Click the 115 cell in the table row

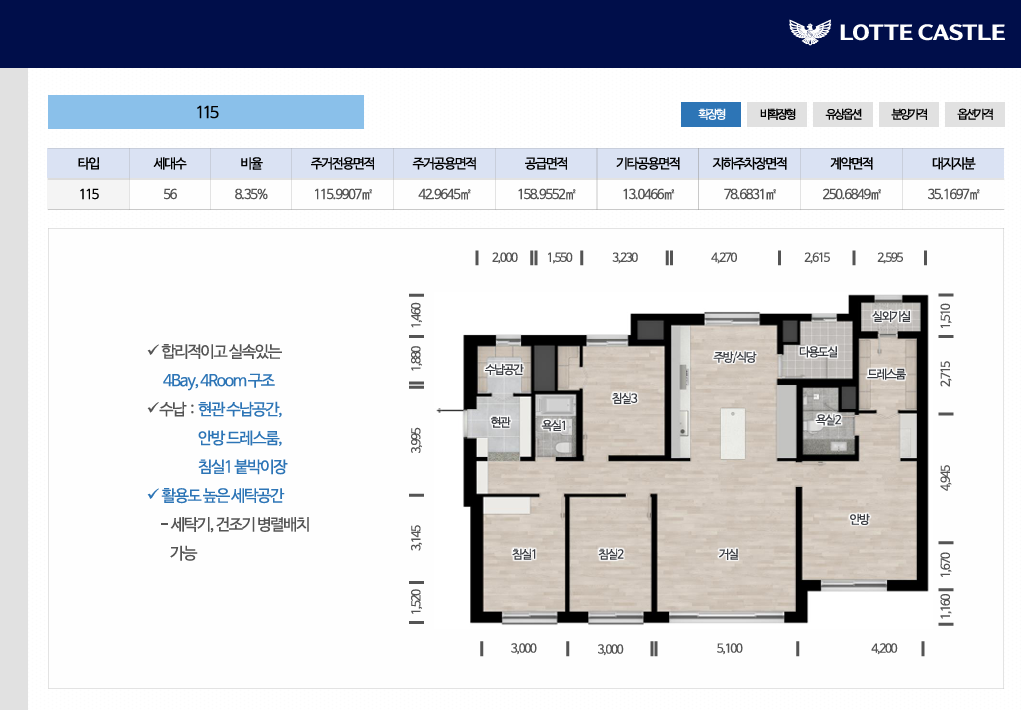pyautogui.click(x=89, y=194)
